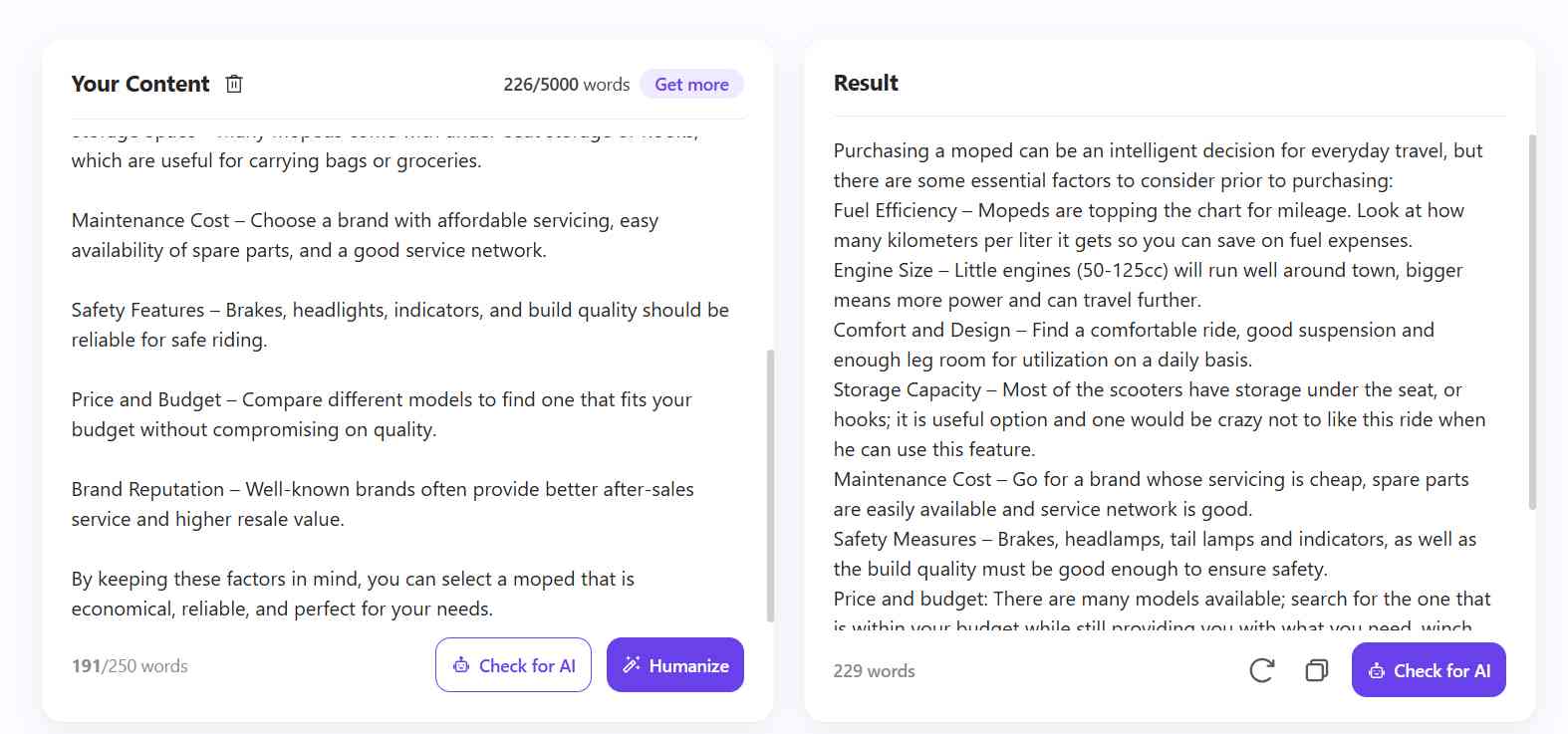The height and width of the screenshot is (734, 1568).
Task: Click the regenerate result circular arrow icon
Action: point(1261,670)
